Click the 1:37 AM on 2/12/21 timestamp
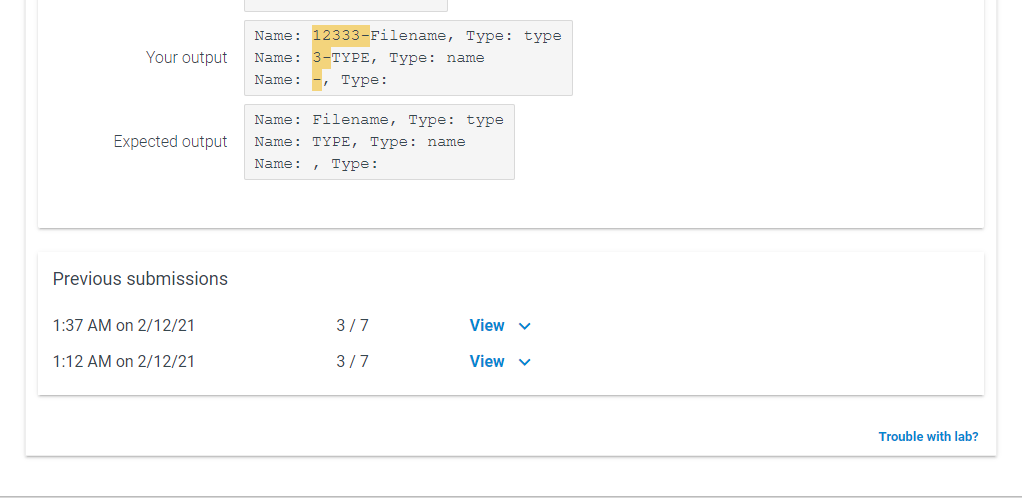Viewport: 1022px width, 498px height. tap(124, 325)
